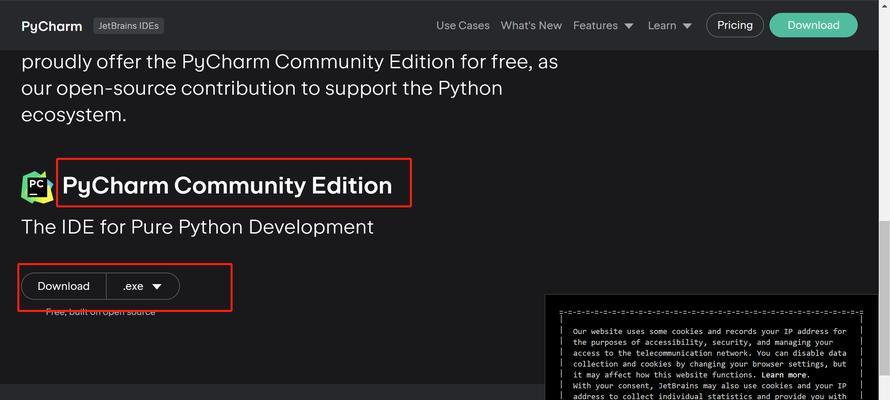Expand the Features menu
The height and width of the screenshot is (400, 890).
[603, 26]
